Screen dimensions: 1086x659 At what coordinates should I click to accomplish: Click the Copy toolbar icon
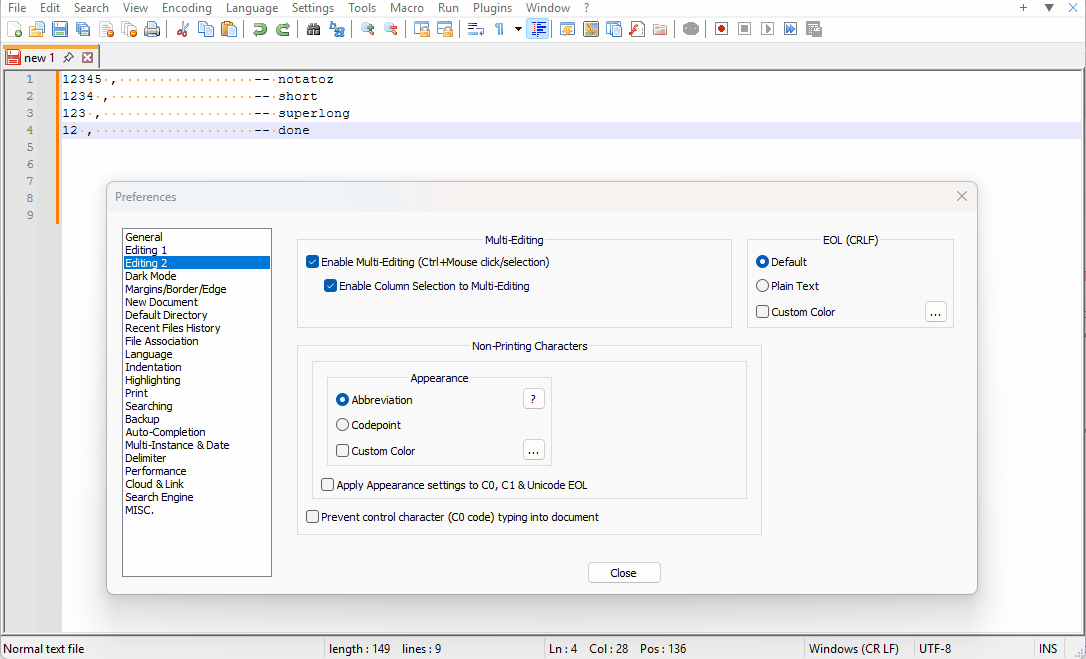click(206, 29)
